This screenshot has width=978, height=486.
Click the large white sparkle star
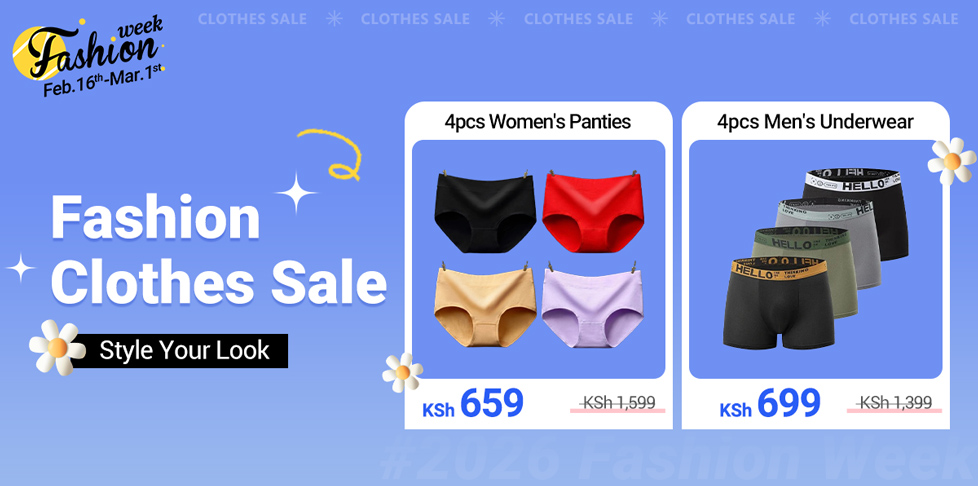point(296,193)
